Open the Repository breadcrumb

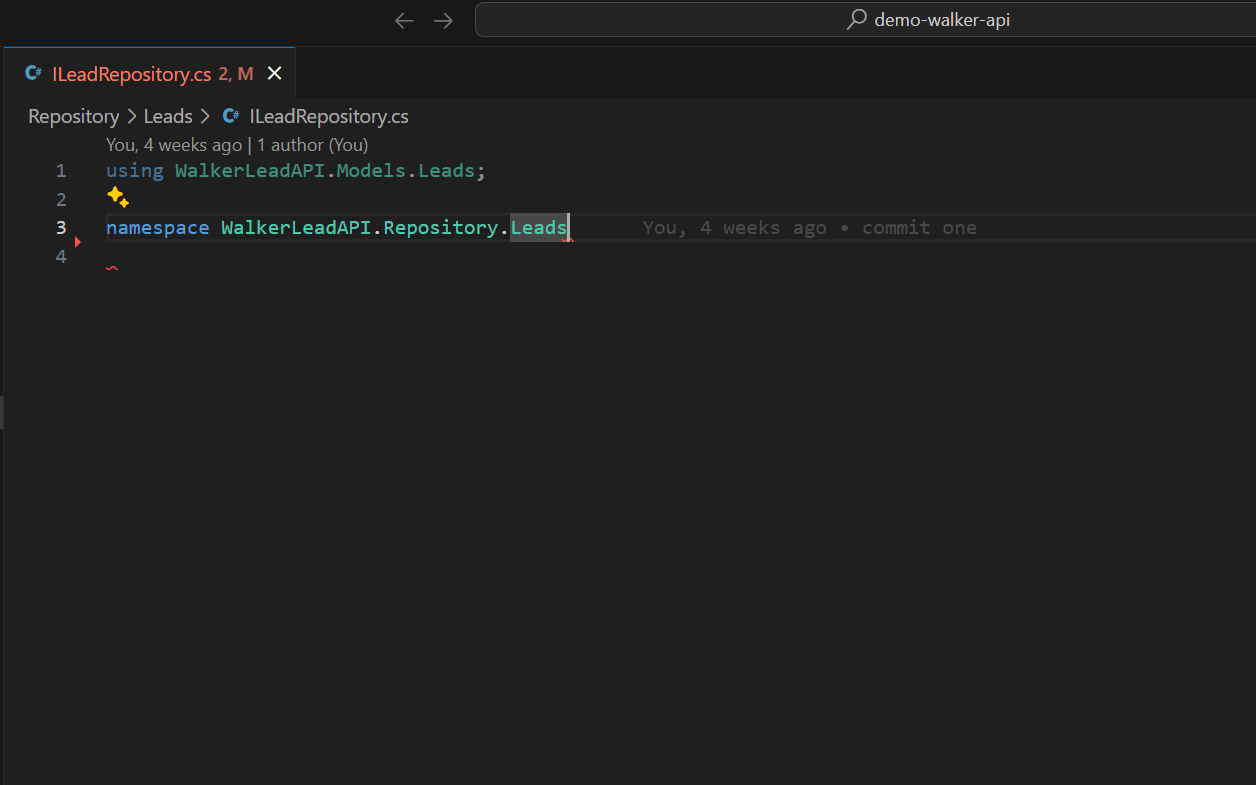pos(73,116)
